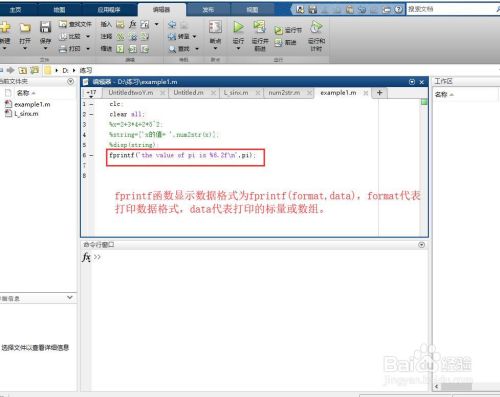Click the navigate back arrow icon
Image resolution: width=500 pixels, height=397 pixels.
coord(172,24)
